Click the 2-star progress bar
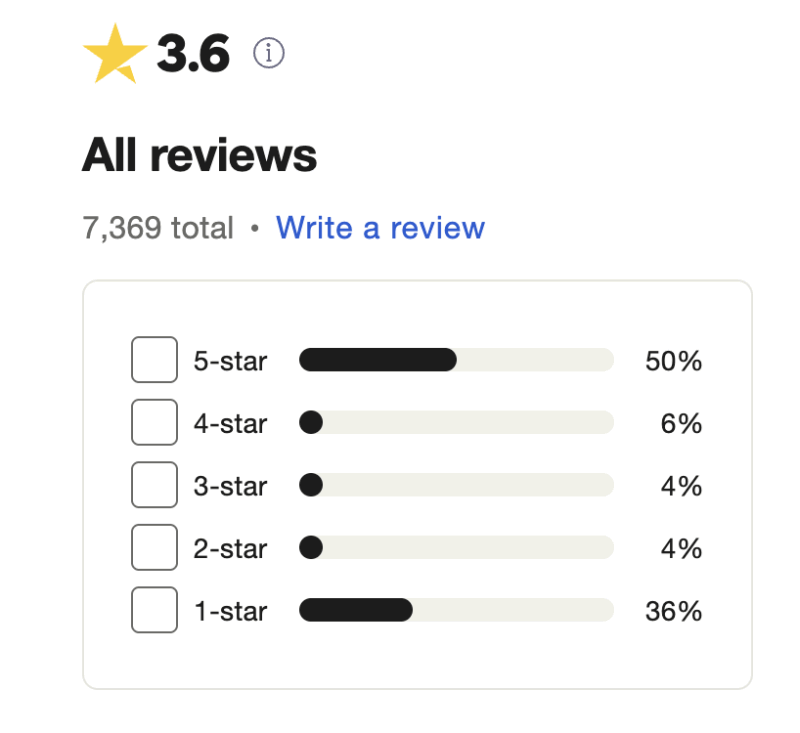The height and width of the screenshot is (733, 800). (456, 547)
